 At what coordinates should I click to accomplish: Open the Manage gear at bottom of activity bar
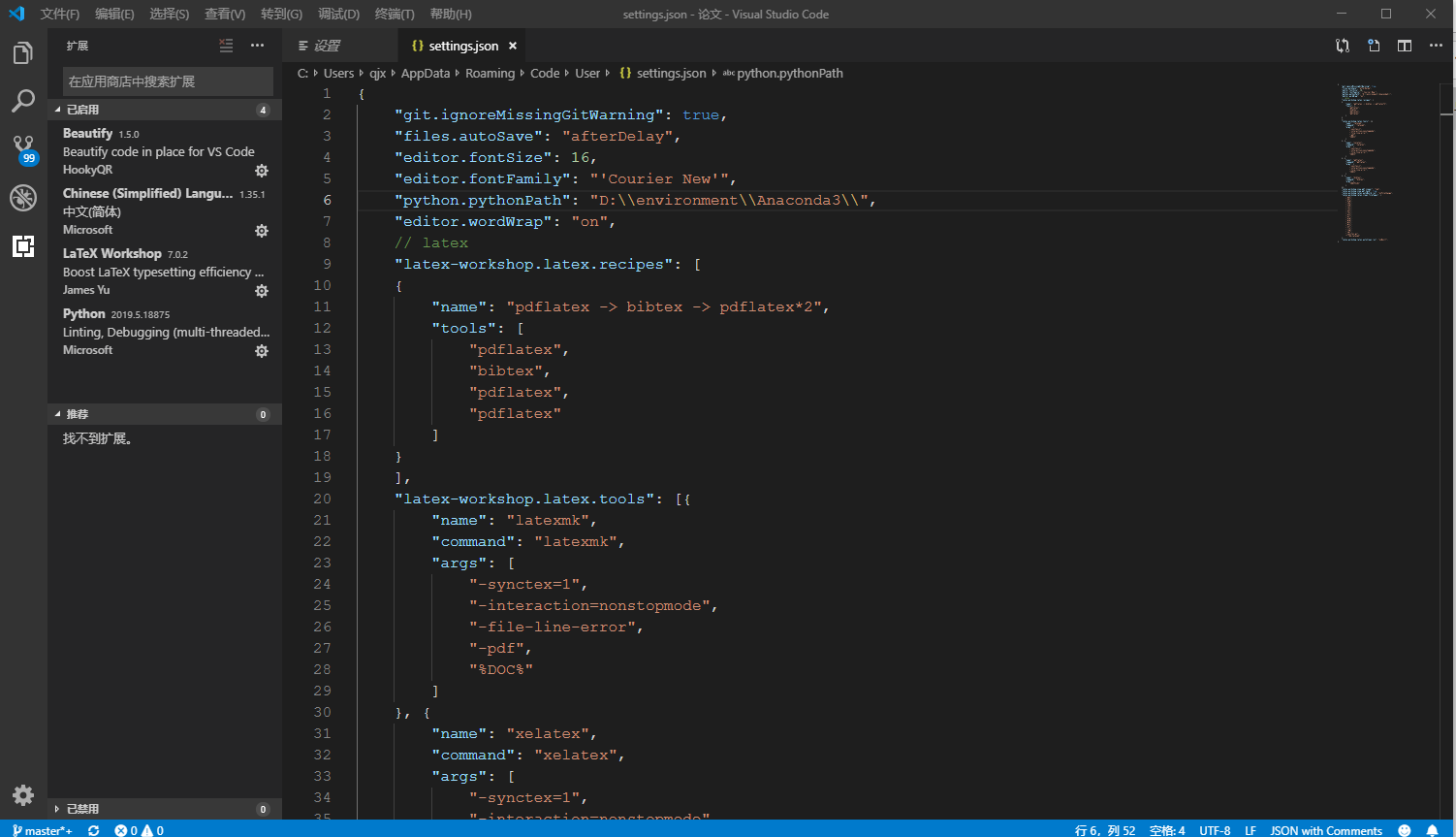pos(23,795)
